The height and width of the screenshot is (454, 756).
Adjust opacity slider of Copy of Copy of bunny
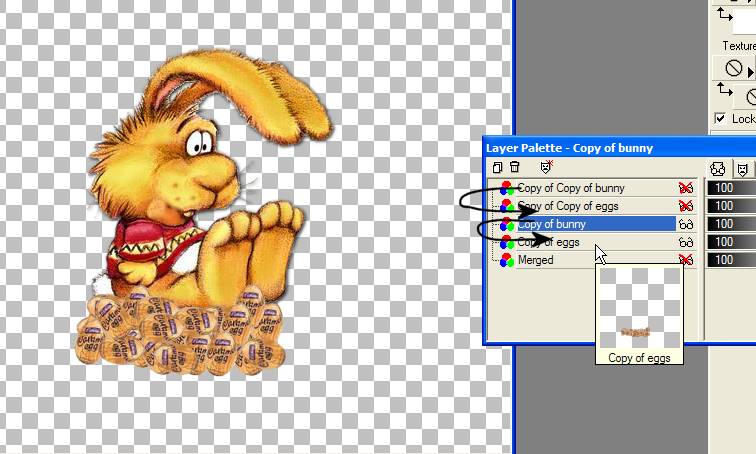(731, 188)
